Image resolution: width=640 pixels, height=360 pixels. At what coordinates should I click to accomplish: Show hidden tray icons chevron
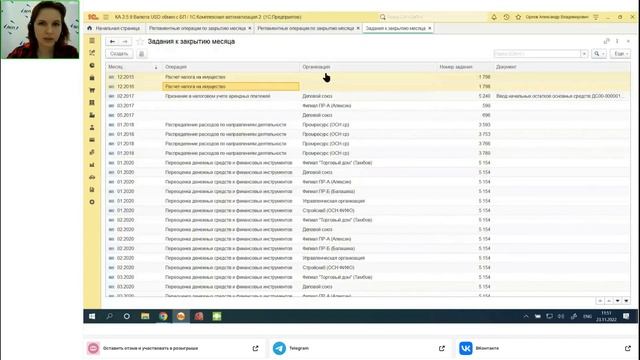526,316
